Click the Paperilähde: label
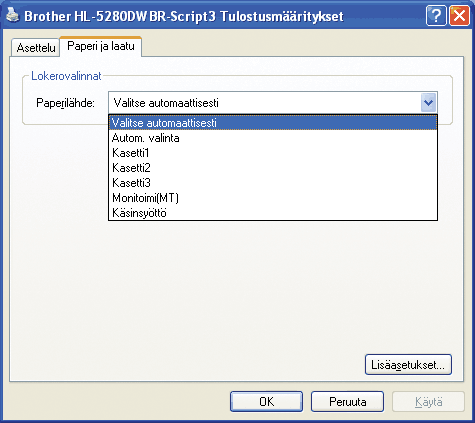This screenshot has height=423, width=475. point(65,103)
